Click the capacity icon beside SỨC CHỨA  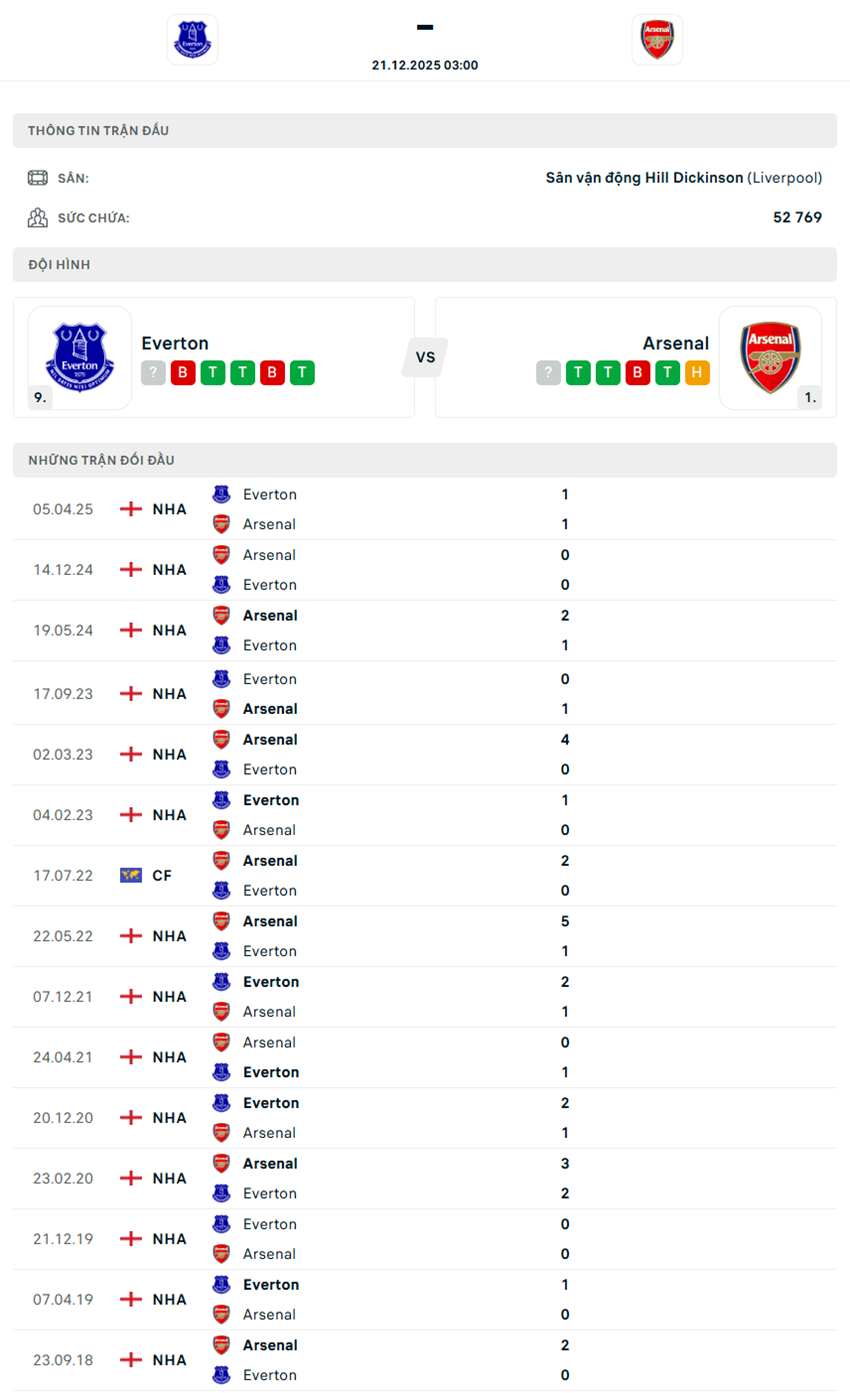(35, 216)
